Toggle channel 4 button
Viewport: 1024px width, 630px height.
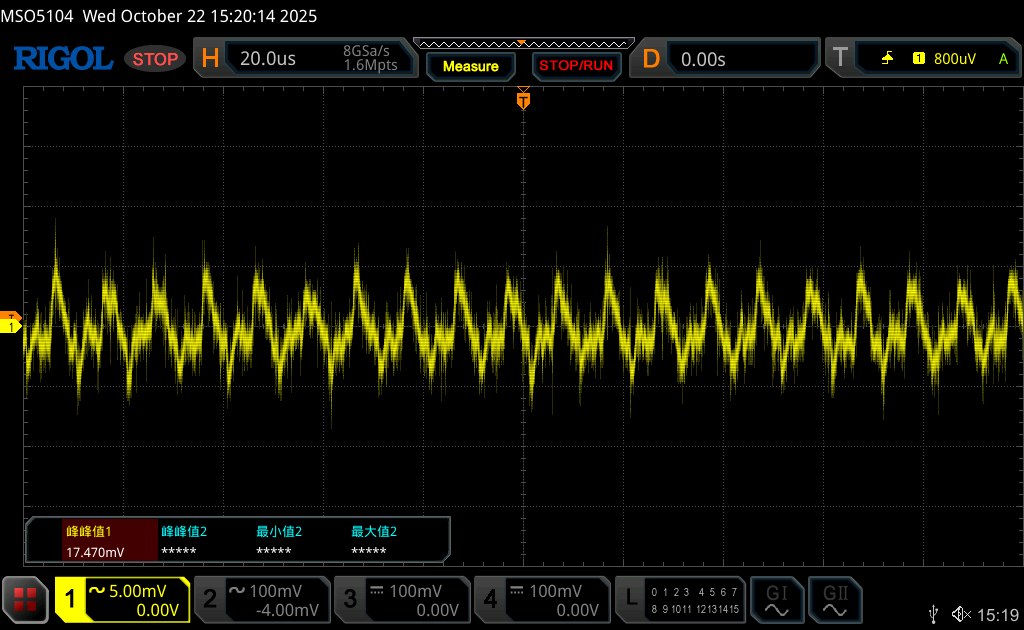pos(490,599)
